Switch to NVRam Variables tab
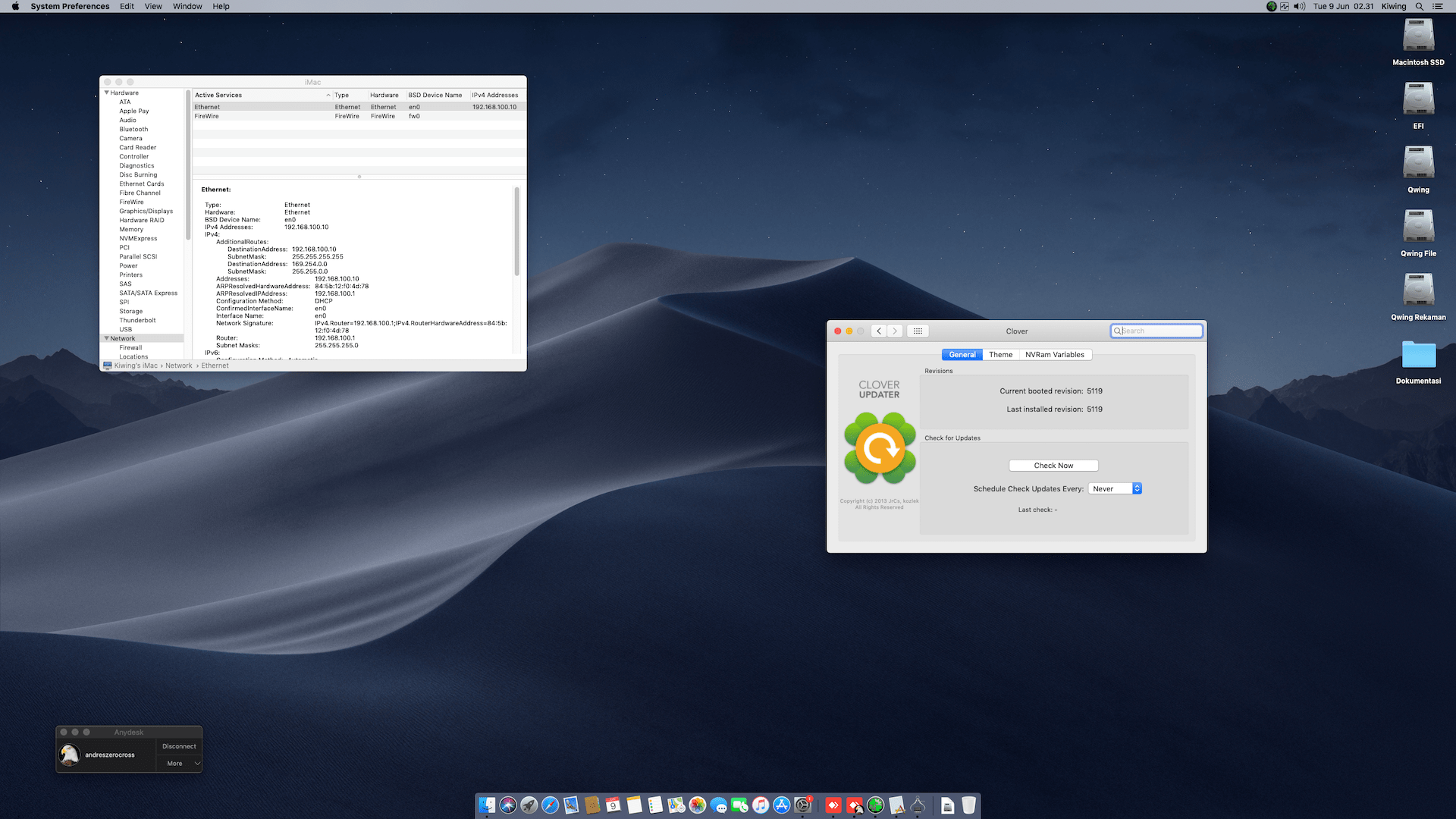 point(1055,355)
